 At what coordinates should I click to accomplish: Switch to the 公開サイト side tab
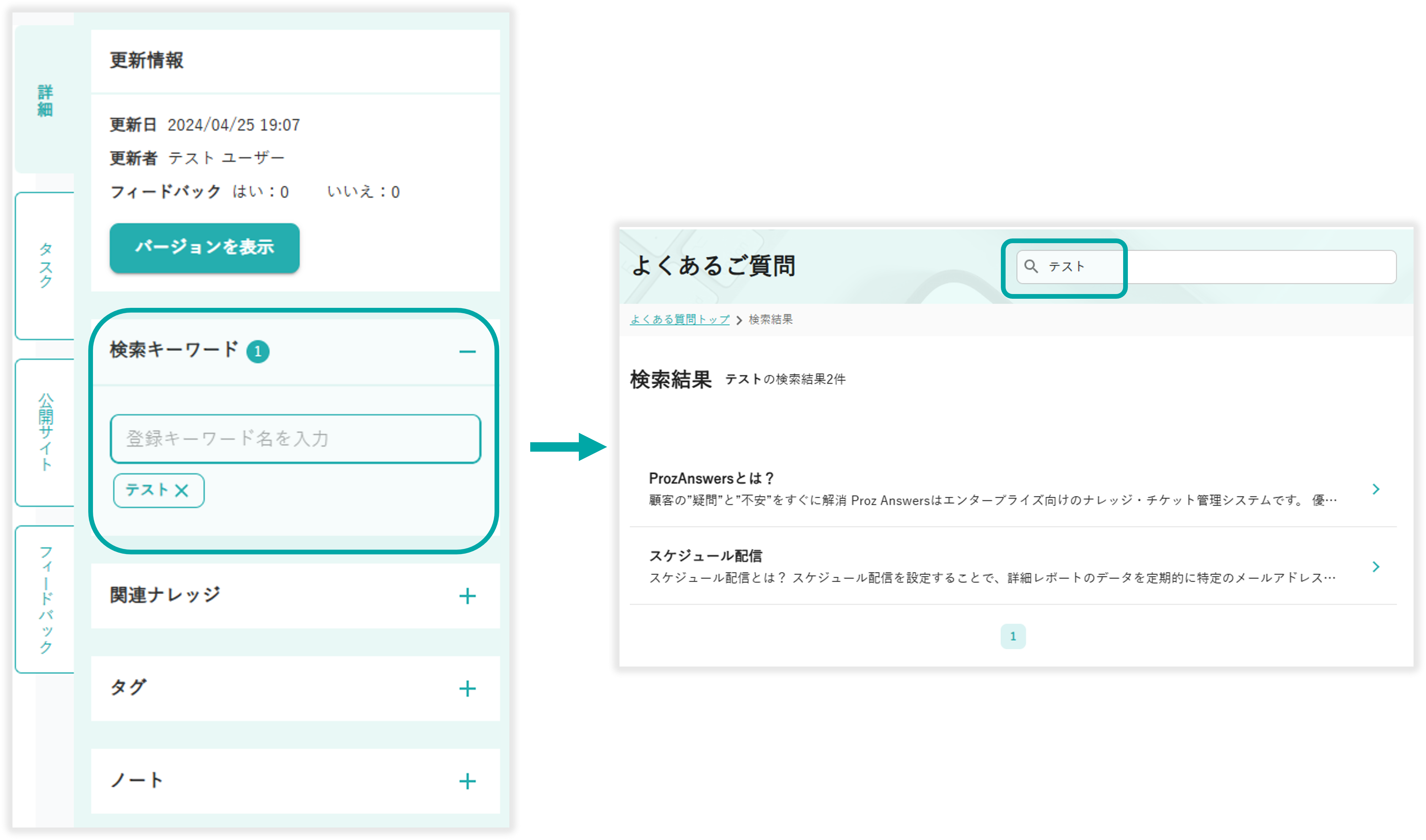(x=45, y=432)
